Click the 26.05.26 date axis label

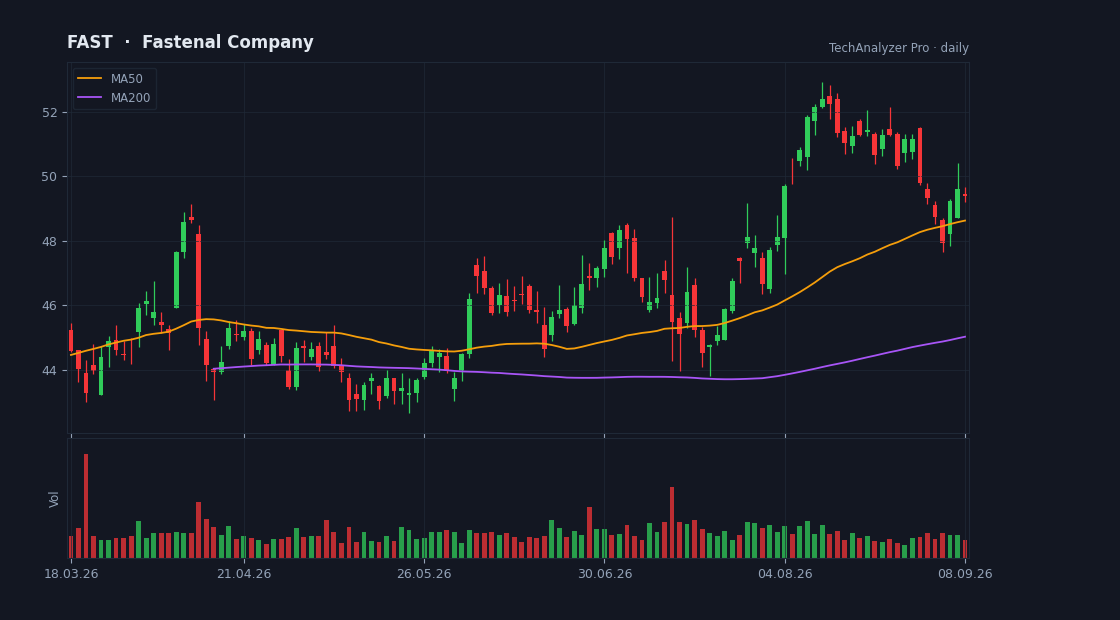point(424,574)
